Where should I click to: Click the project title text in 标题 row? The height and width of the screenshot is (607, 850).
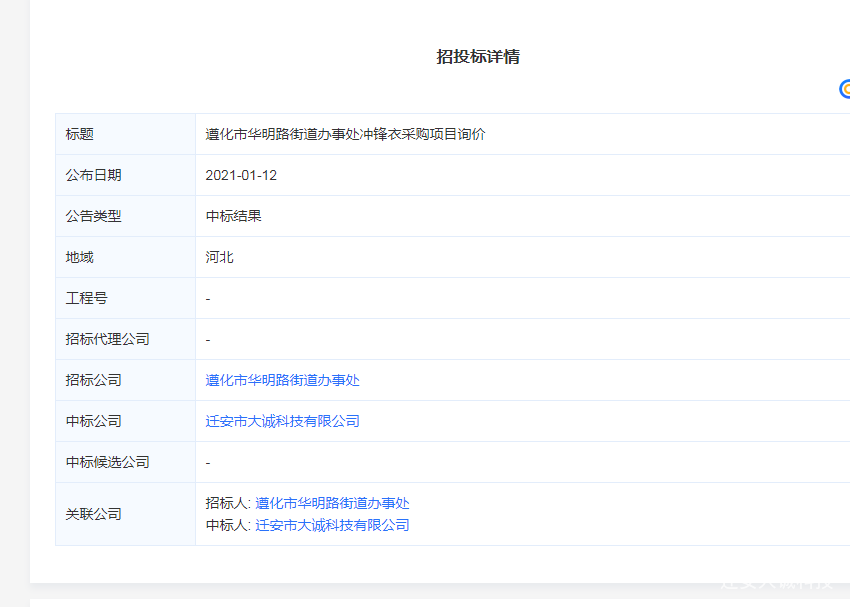click(345, 134)
